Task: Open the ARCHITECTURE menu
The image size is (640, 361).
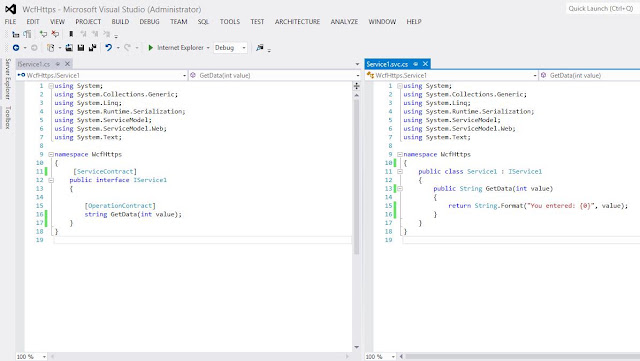Action: 298,22
